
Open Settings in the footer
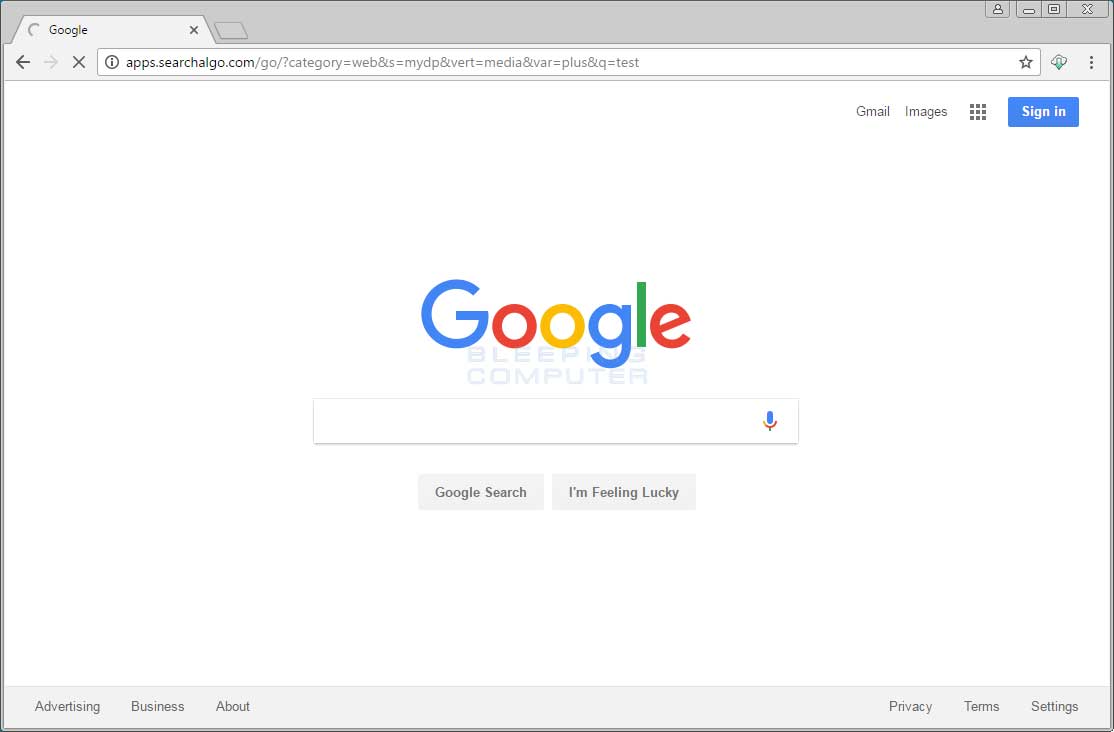click(1054, 706)
